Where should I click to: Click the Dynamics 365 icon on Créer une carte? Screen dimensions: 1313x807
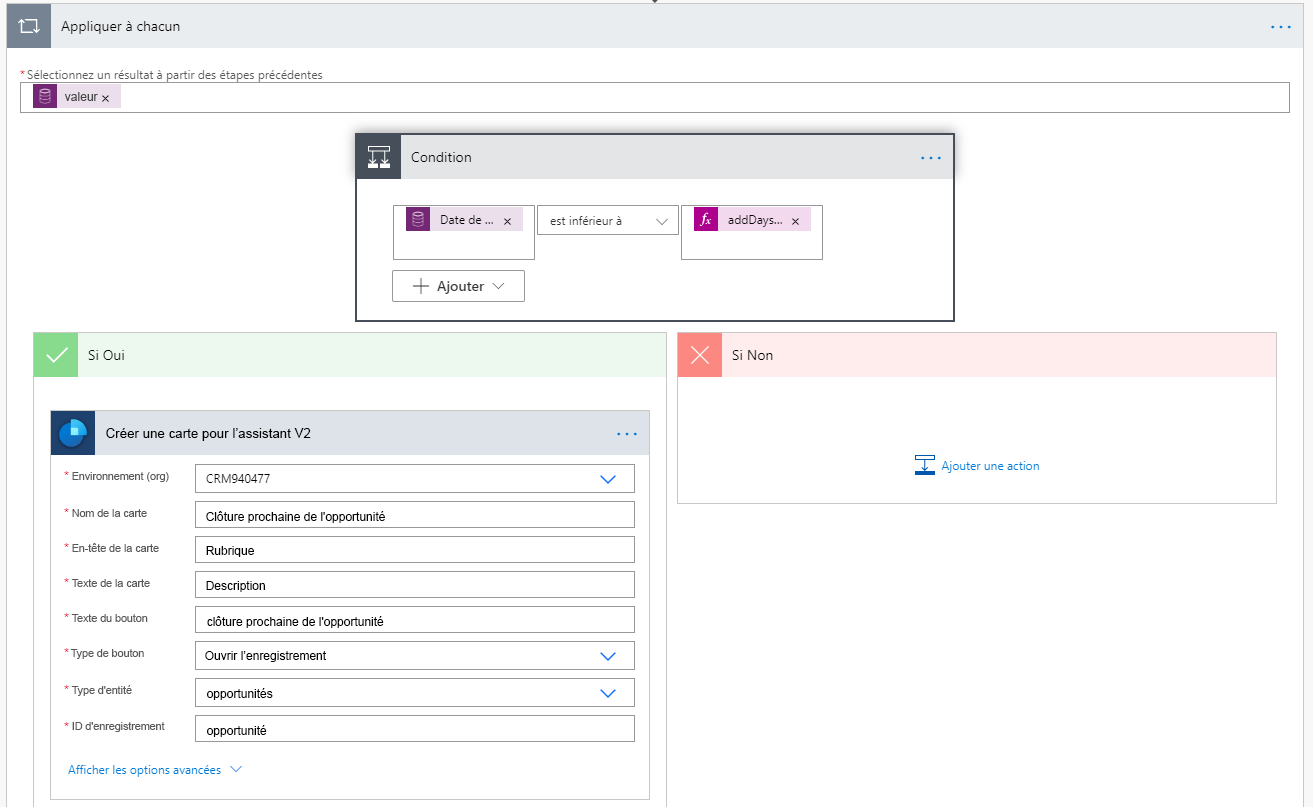(x=72, y=432)
